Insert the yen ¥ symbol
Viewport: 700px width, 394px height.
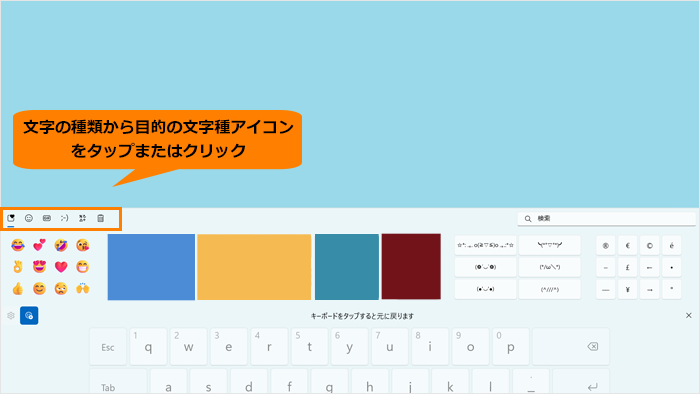(627, 290)
